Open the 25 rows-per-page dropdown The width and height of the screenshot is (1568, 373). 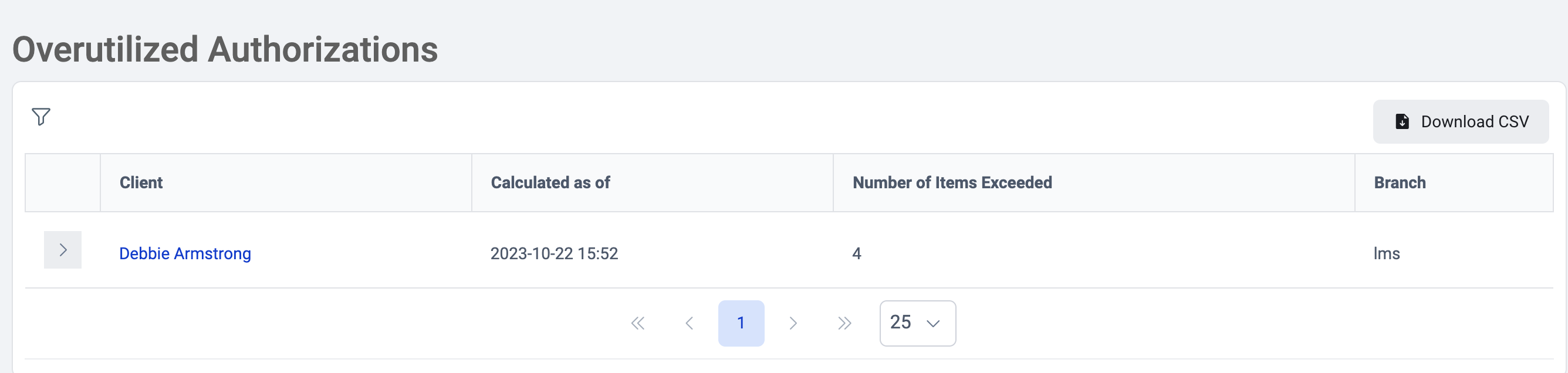coord(917,323)
